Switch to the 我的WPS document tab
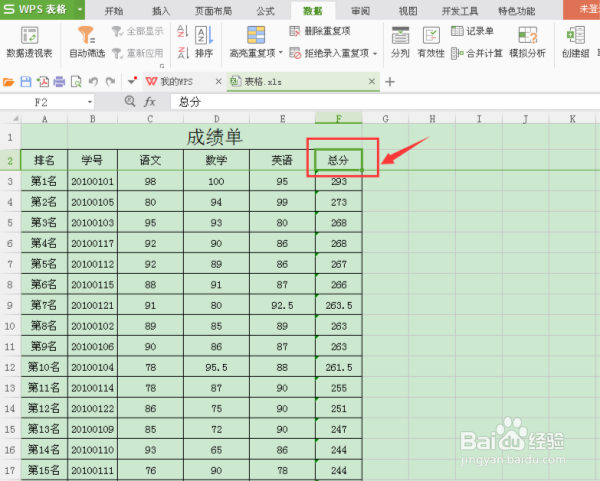 tap(176, 82)
